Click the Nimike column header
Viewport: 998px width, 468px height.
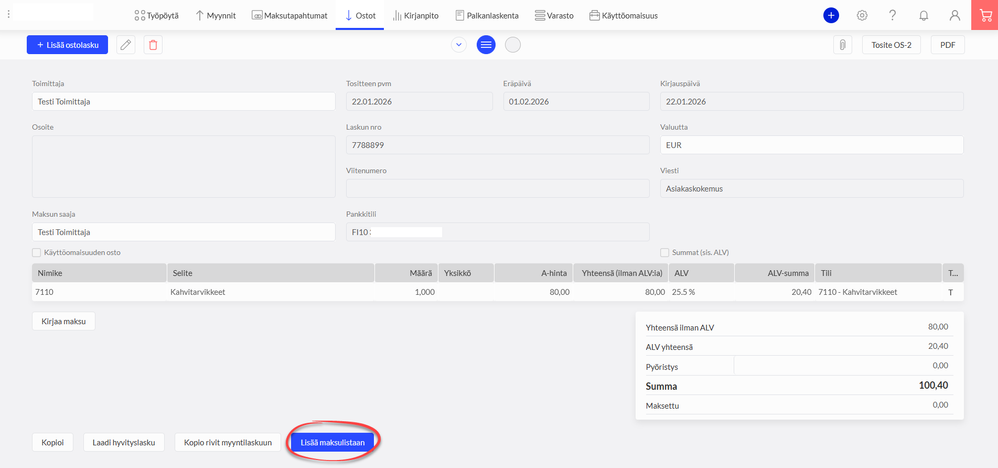tap(99, 273)
